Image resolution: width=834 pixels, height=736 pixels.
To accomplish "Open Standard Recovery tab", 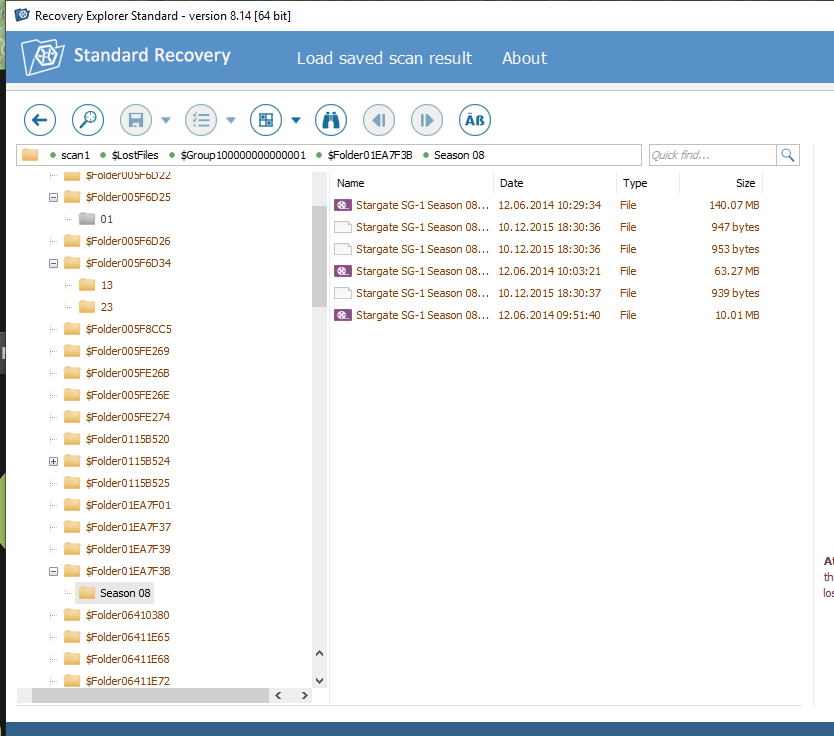I will [x=152, y=55].
